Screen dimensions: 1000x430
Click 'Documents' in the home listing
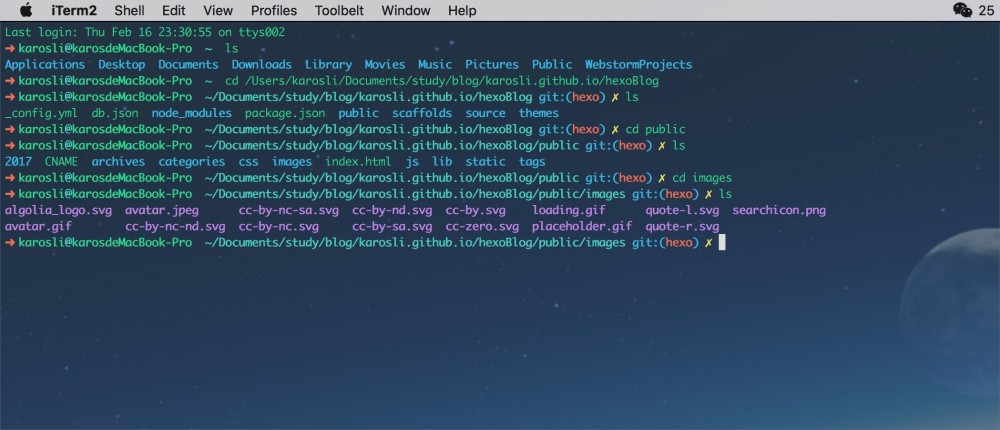tap(188, 64)
